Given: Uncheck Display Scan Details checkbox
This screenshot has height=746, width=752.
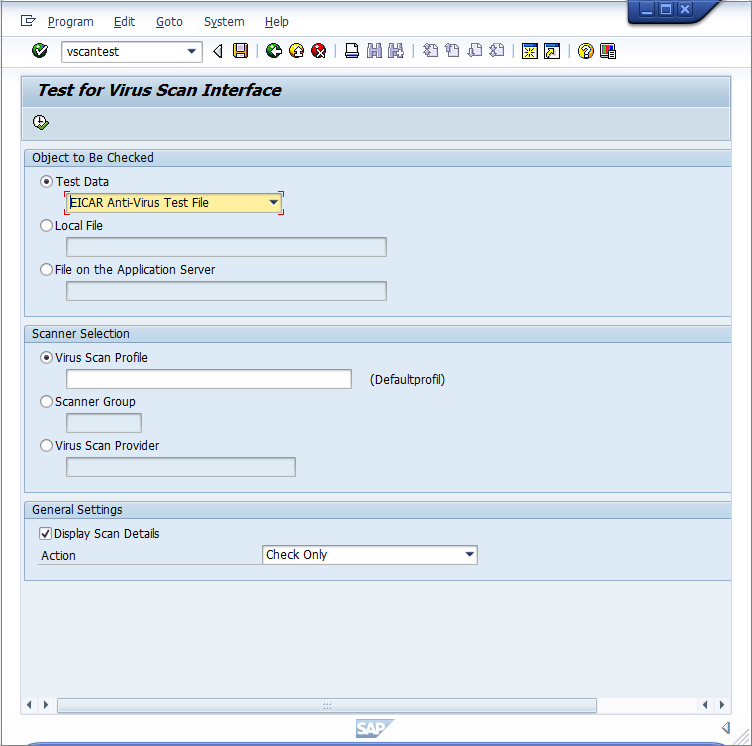Looking at the screenshot, I should tap(45, 534).
